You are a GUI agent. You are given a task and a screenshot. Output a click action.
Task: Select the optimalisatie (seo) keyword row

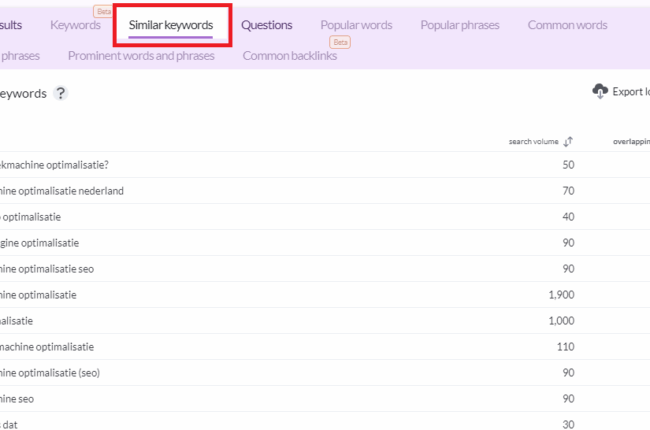coord(325,373)
